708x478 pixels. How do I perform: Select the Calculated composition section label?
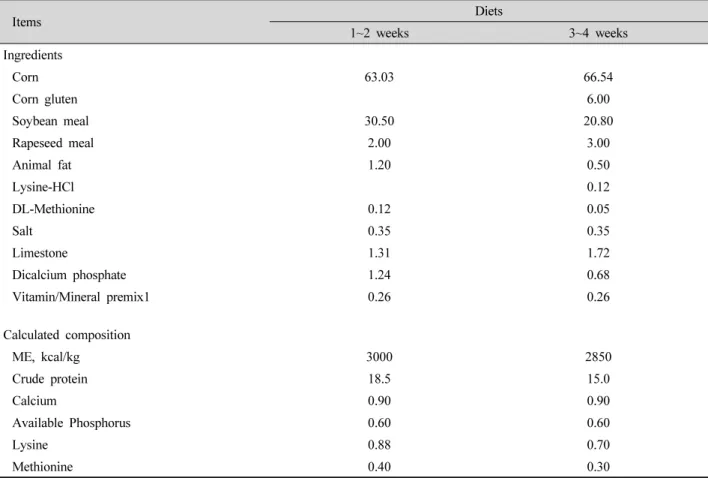67,335
